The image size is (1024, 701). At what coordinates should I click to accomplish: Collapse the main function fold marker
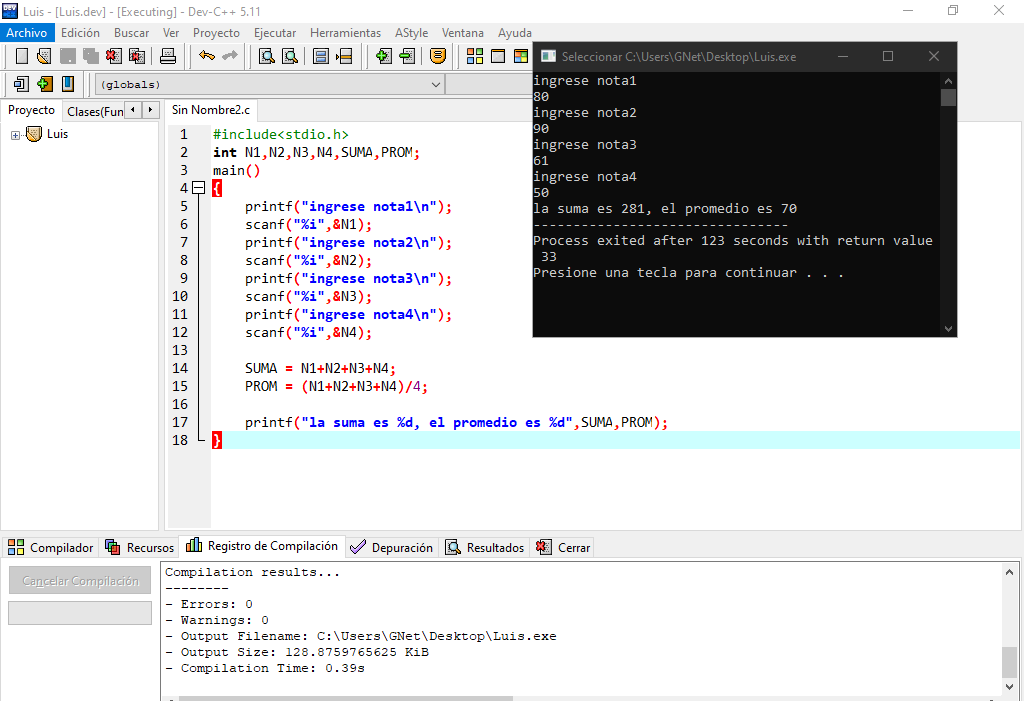[x=198, y=188]
